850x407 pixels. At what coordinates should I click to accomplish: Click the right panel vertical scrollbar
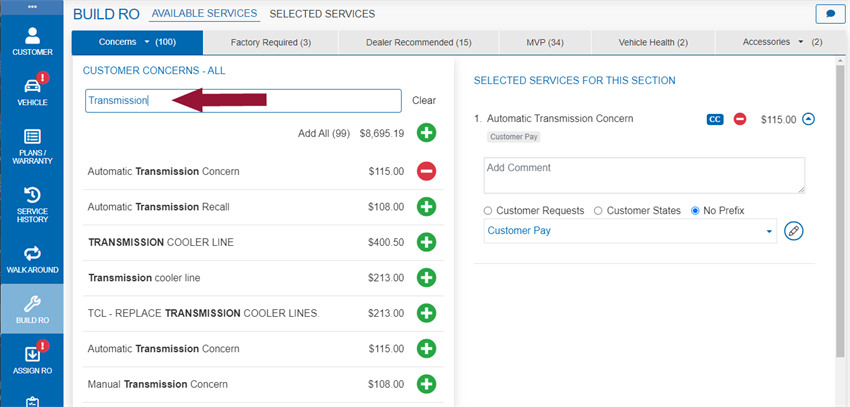840,211
